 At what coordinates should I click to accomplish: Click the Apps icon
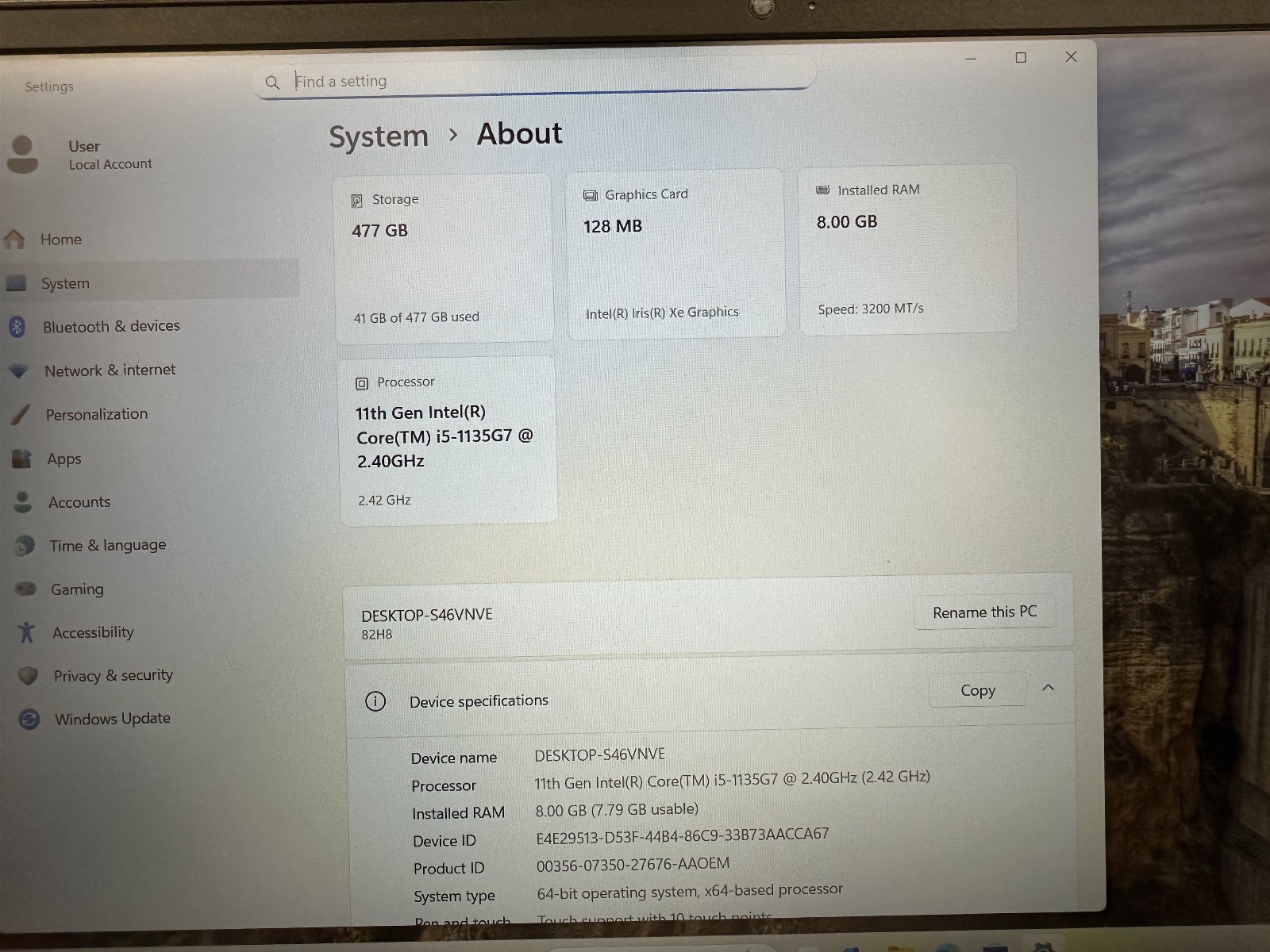click(22, 459)
